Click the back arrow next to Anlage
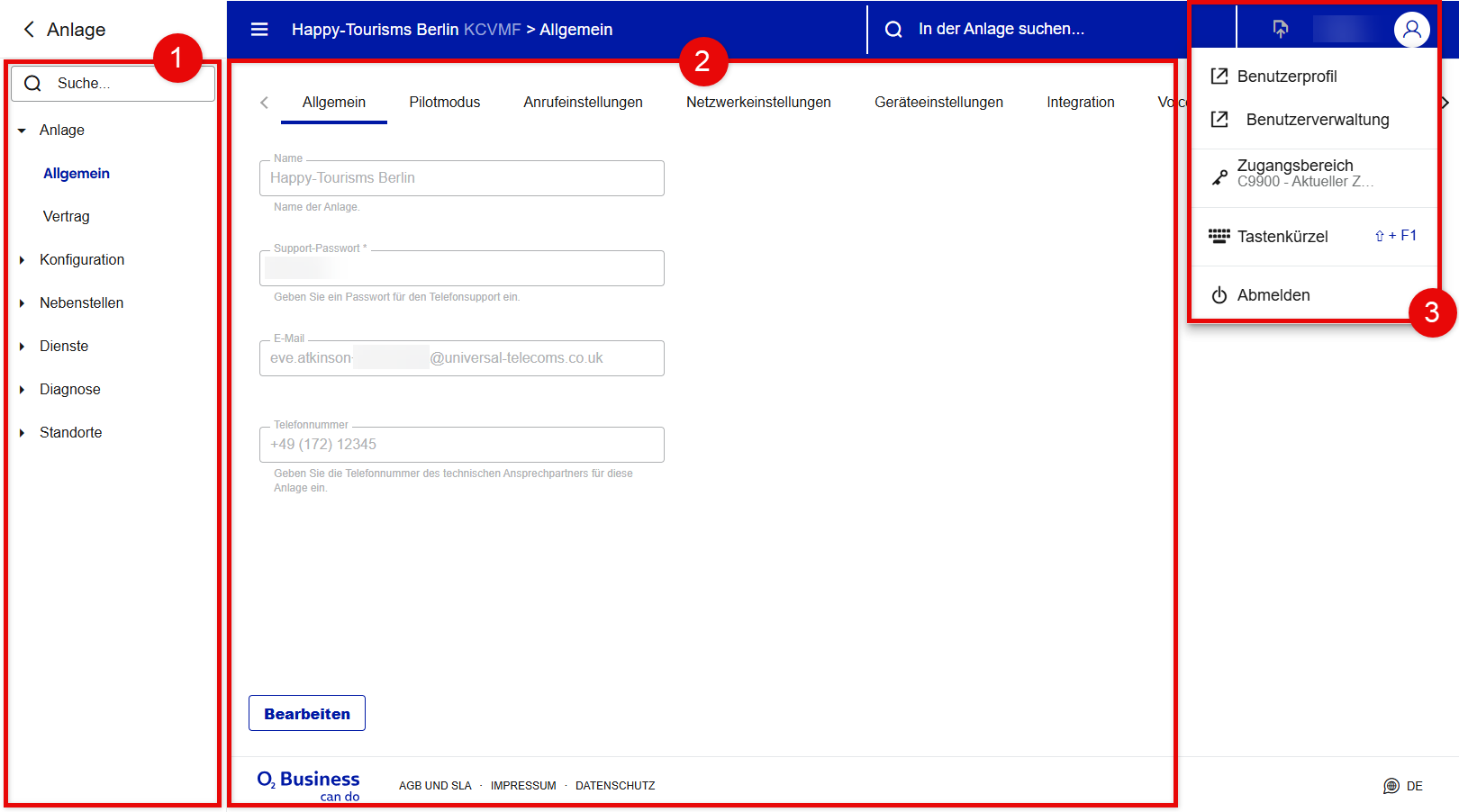1459x812 pixels. pyautogui.click(x=29, y=30)
